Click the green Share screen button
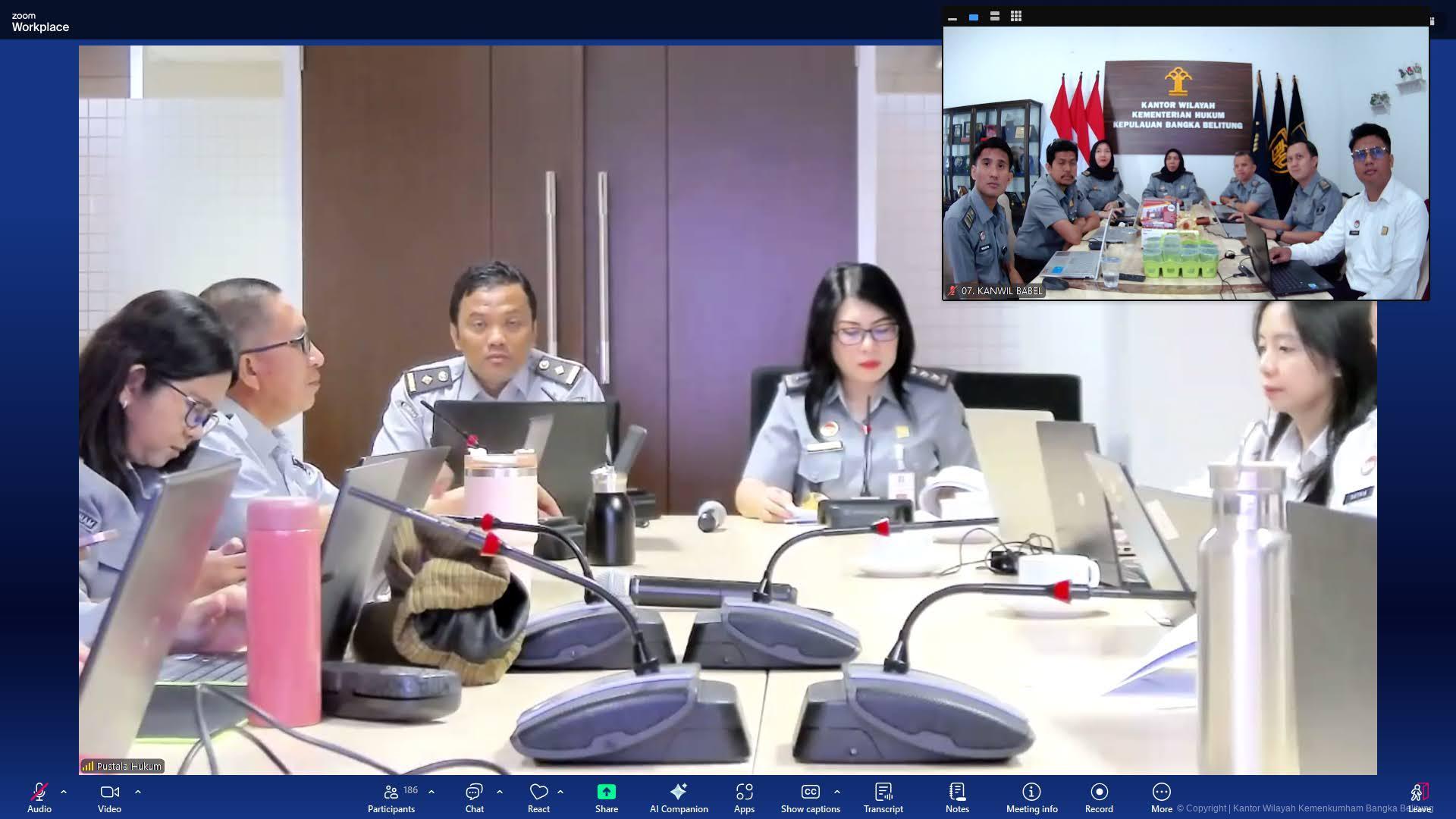The width and height of the screenshot is (1456, 819). point(606,792)
